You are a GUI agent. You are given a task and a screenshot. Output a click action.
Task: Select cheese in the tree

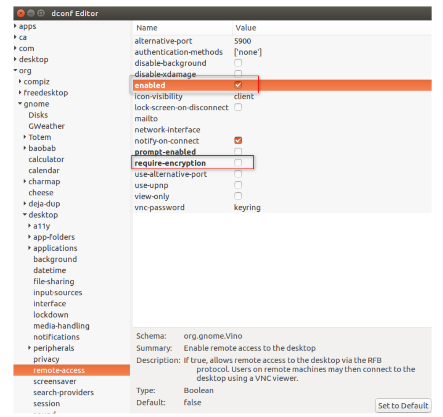41,193
